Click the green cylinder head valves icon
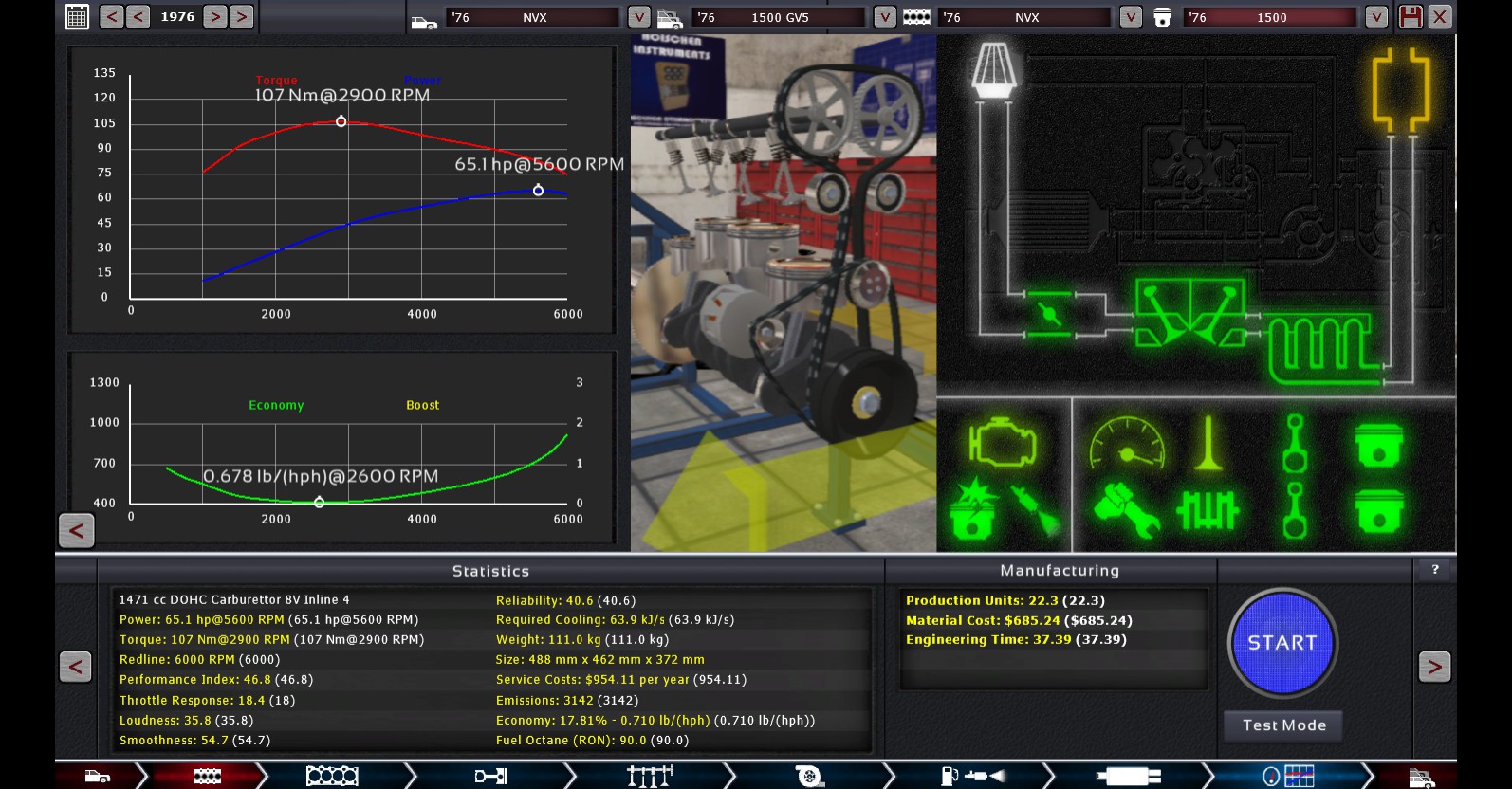 (1190, 312)
